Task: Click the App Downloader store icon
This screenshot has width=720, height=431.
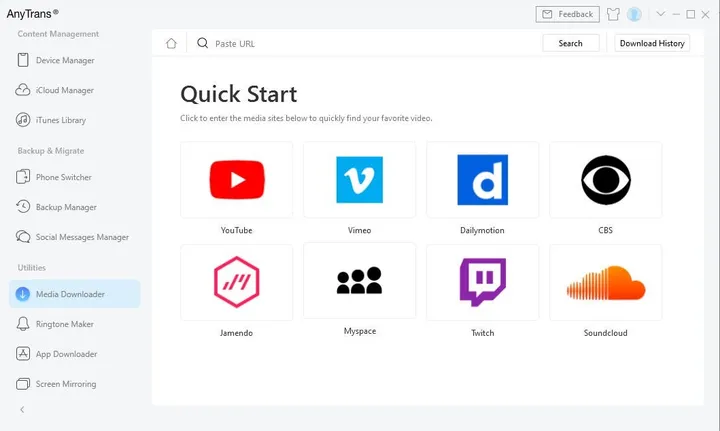Action: (23, 353)
